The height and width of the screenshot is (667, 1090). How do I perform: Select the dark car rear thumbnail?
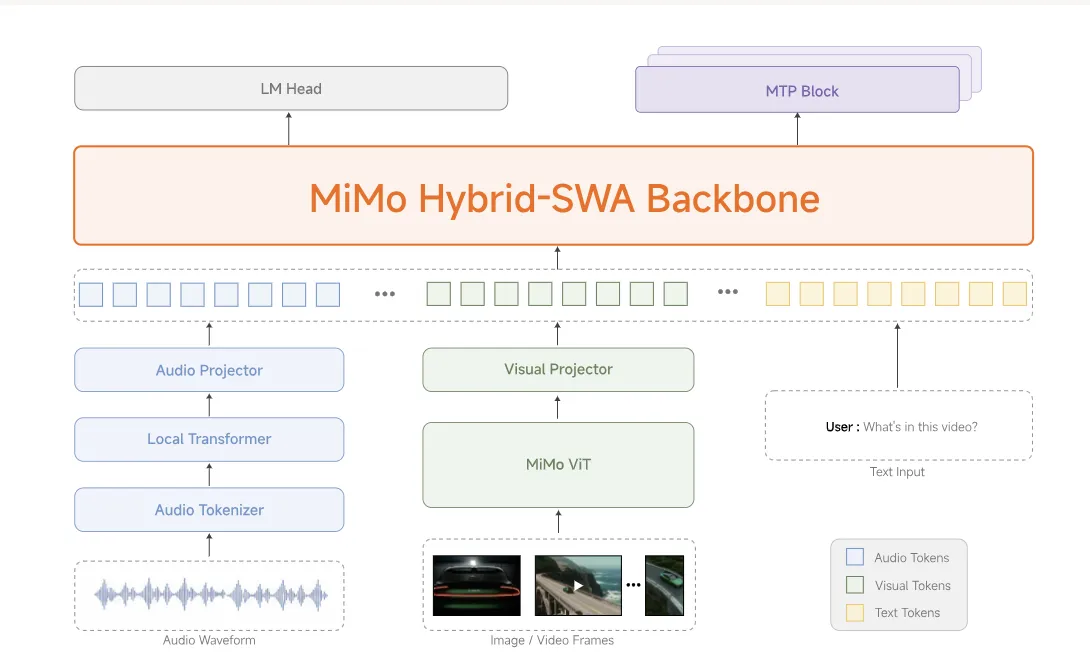(x=476, y=585)
